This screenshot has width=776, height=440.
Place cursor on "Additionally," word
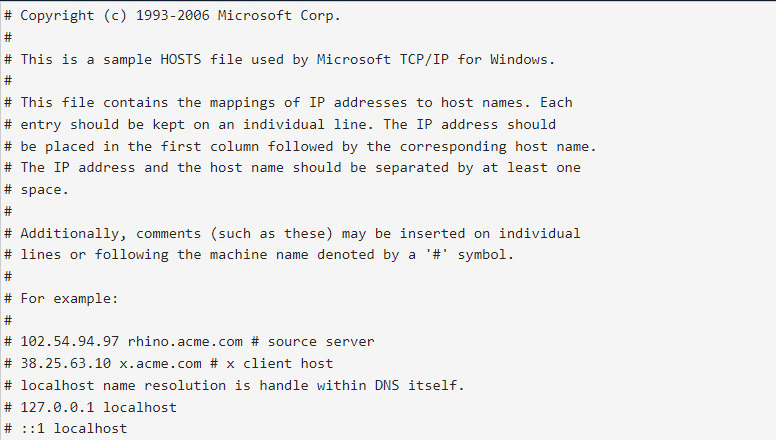(69, 234)
